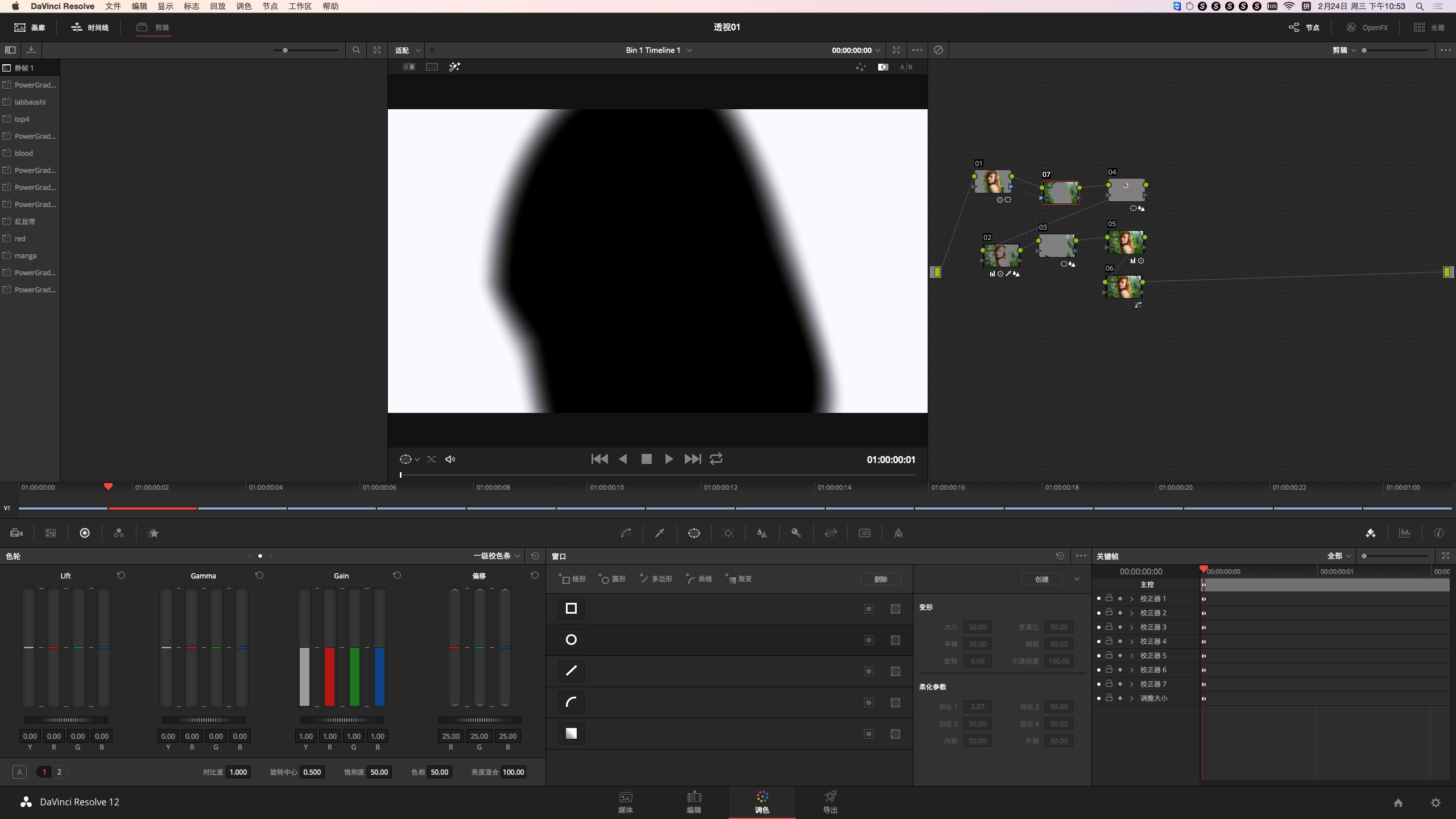Switch to the 导出 page tab
The height and width of the screenshot is (819, 1456).
click(x=830, y=802)
